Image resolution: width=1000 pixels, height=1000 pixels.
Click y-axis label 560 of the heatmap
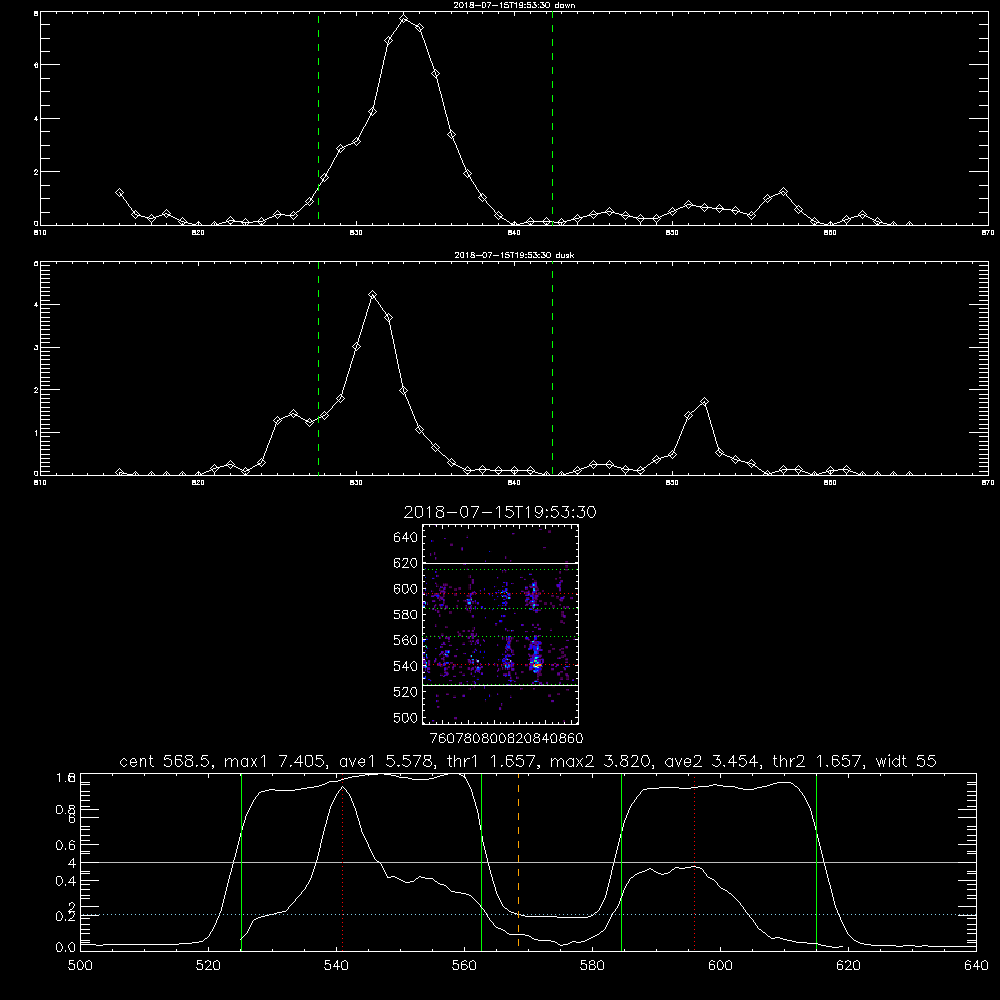(406, 640)
